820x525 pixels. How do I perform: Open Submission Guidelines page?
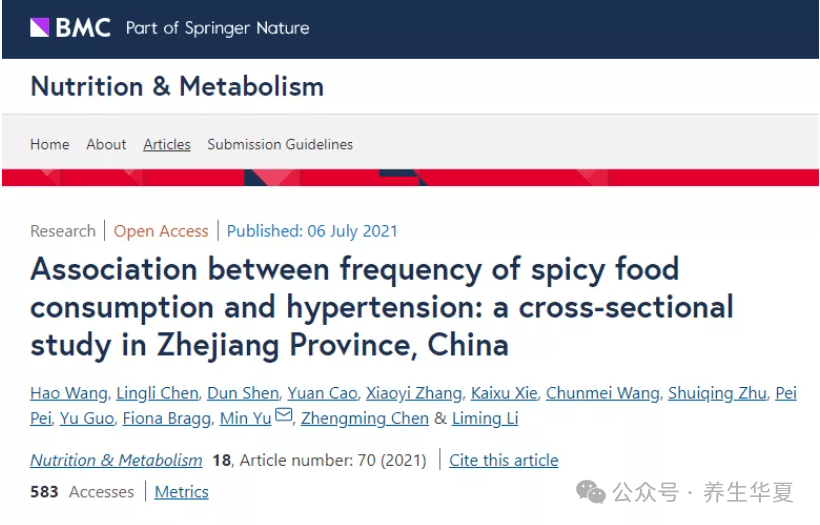280,144
